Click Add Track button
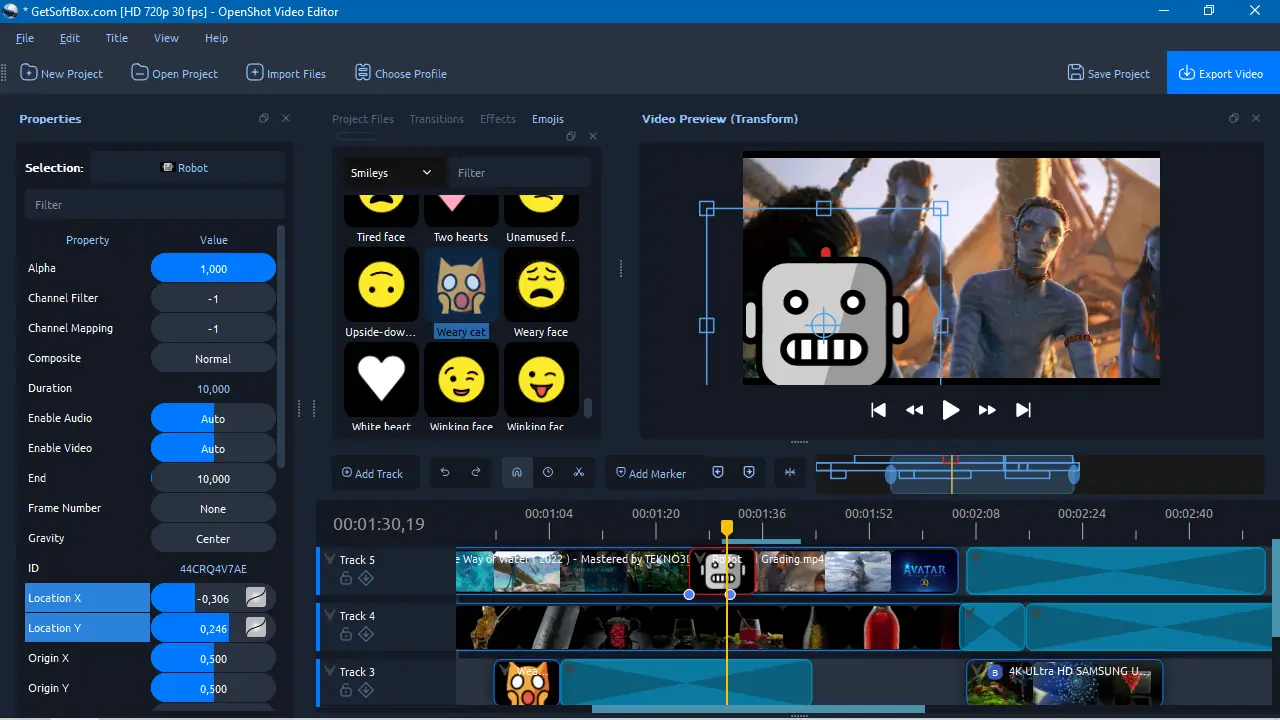Screen dimensions: 1280x720 [x=372, y=473]
